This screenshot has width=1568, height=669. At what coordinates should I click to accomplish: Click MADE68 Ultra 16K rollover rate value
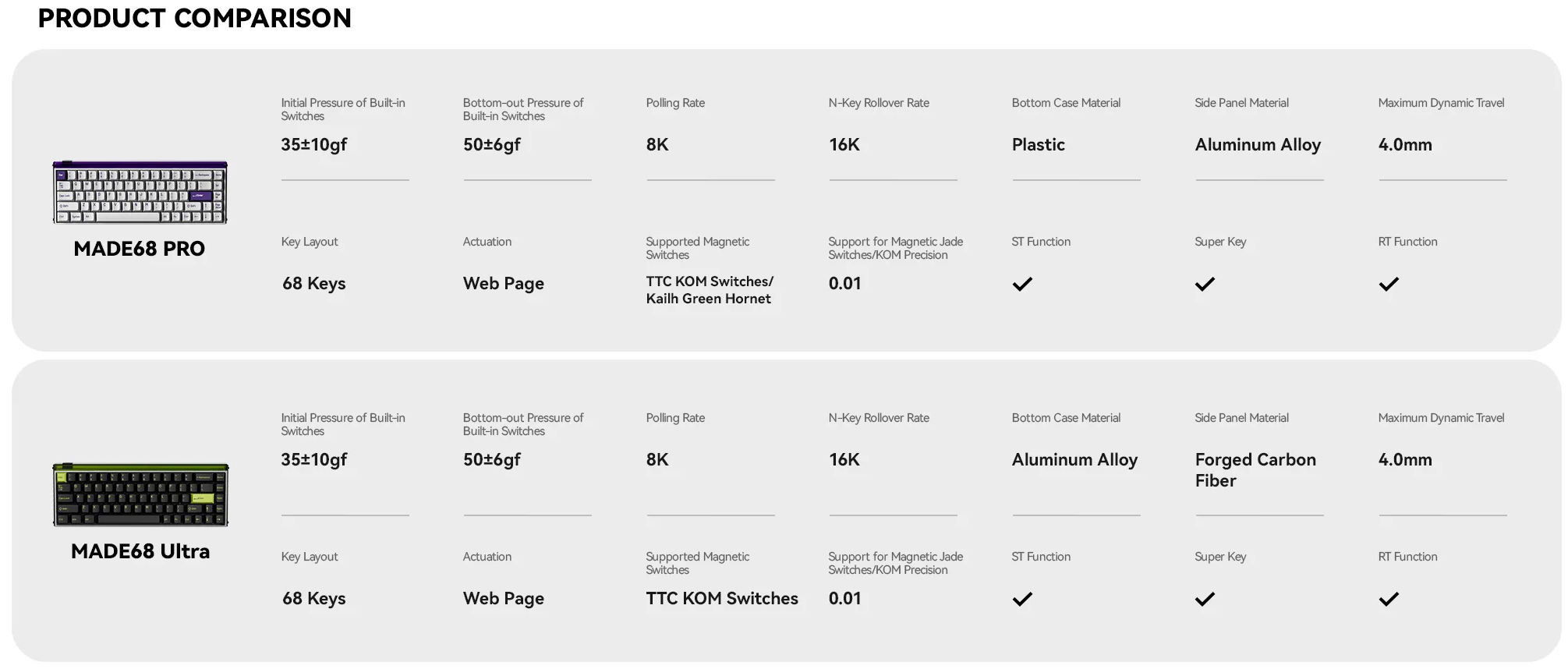(844, 459)
